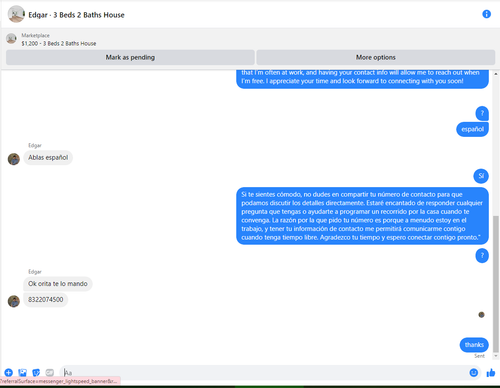This screenshot has height=388, width=500.
Task: Open the emoji picker
Action: [473, 372]
